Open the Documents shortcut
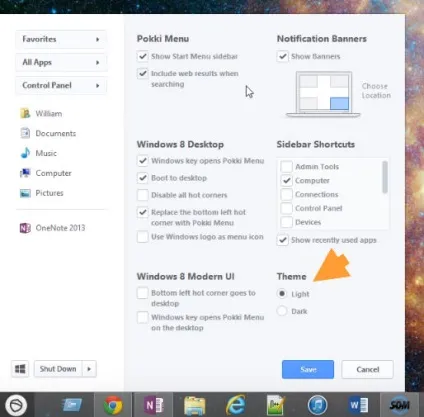Viewport: 424px width, 417px height. tap(48, 133)
